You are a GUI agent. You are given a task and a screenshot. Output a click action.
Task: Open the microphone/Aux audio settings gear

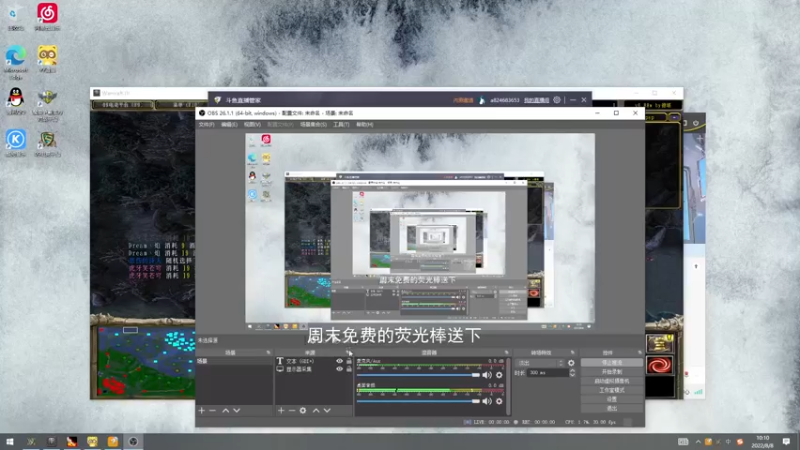(499, 375)
